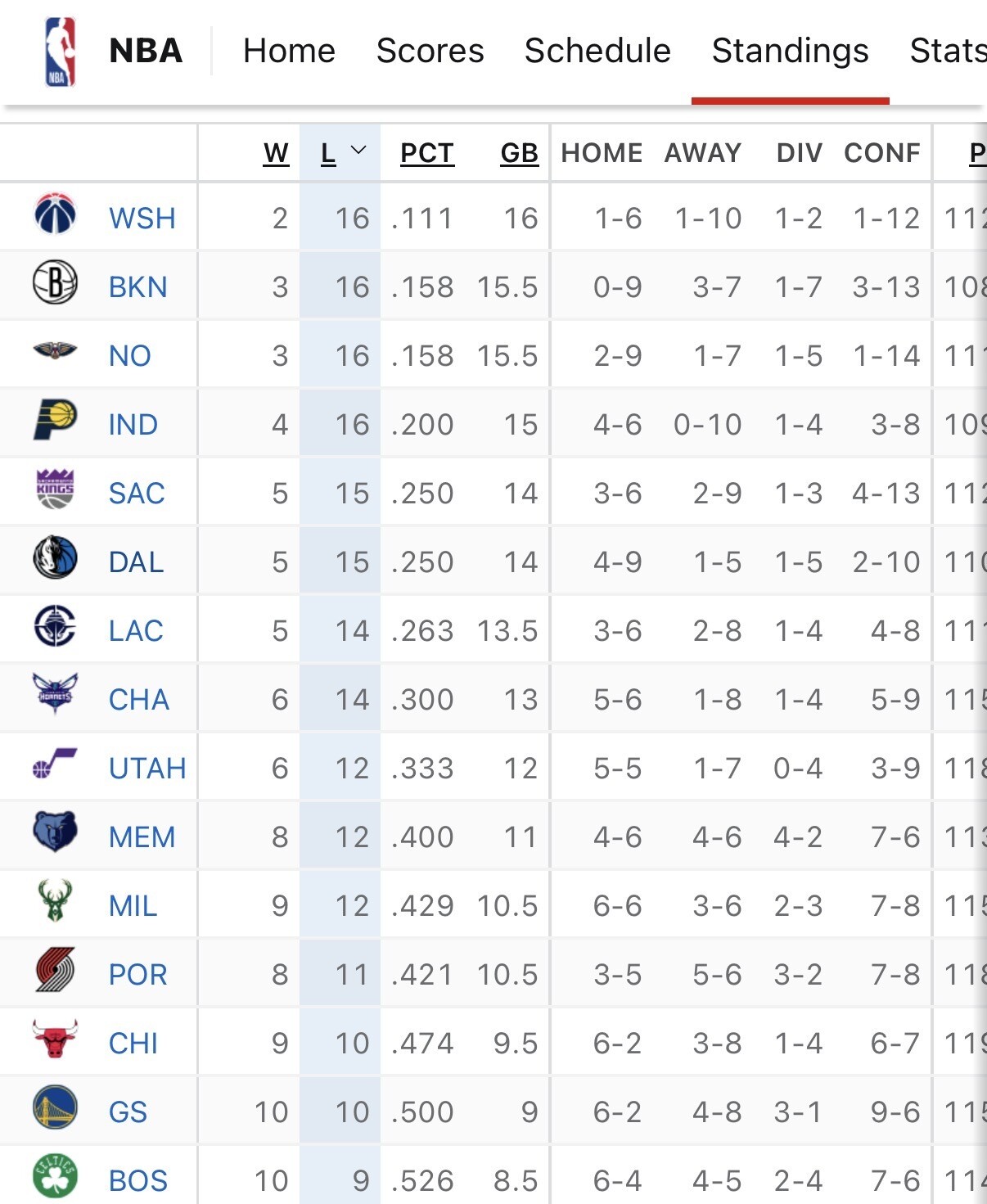Click the Brooklyn Nets team logo
This screenshot has height=1204, width=987.
tap(55, 282)
